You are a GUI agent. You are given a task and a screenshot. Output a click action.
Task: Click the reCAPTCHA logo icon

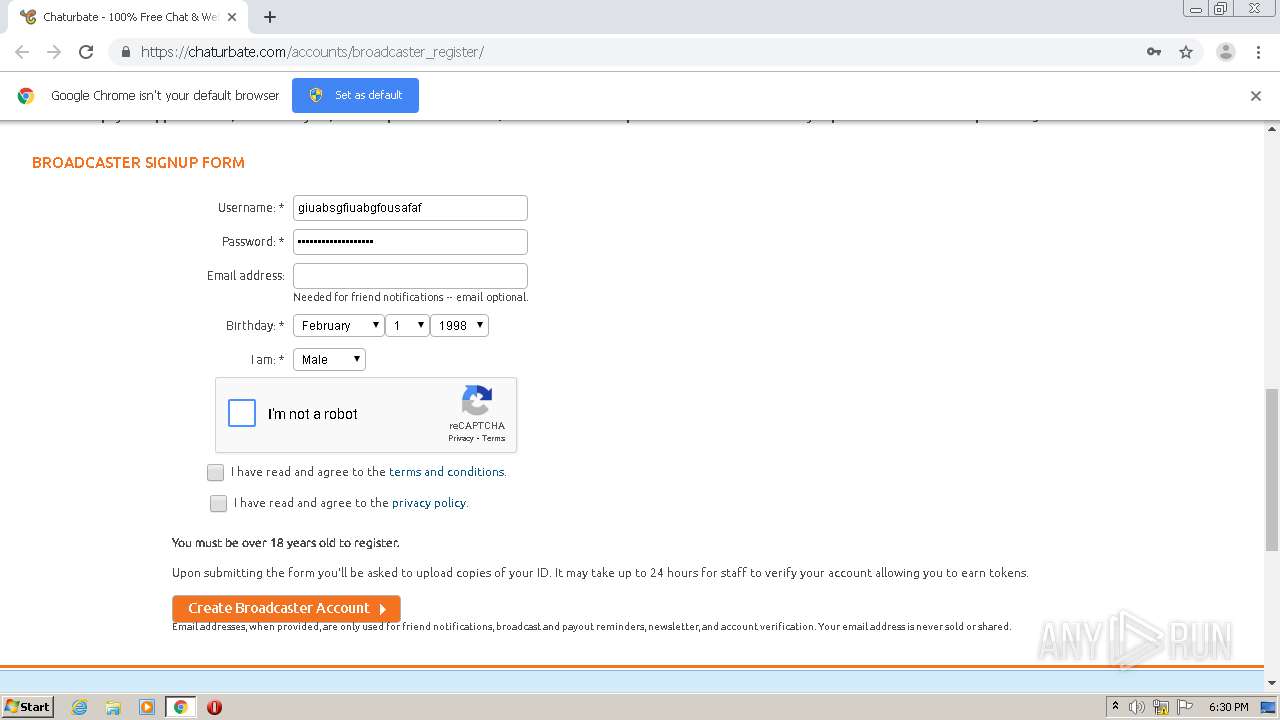pos(477,401)
